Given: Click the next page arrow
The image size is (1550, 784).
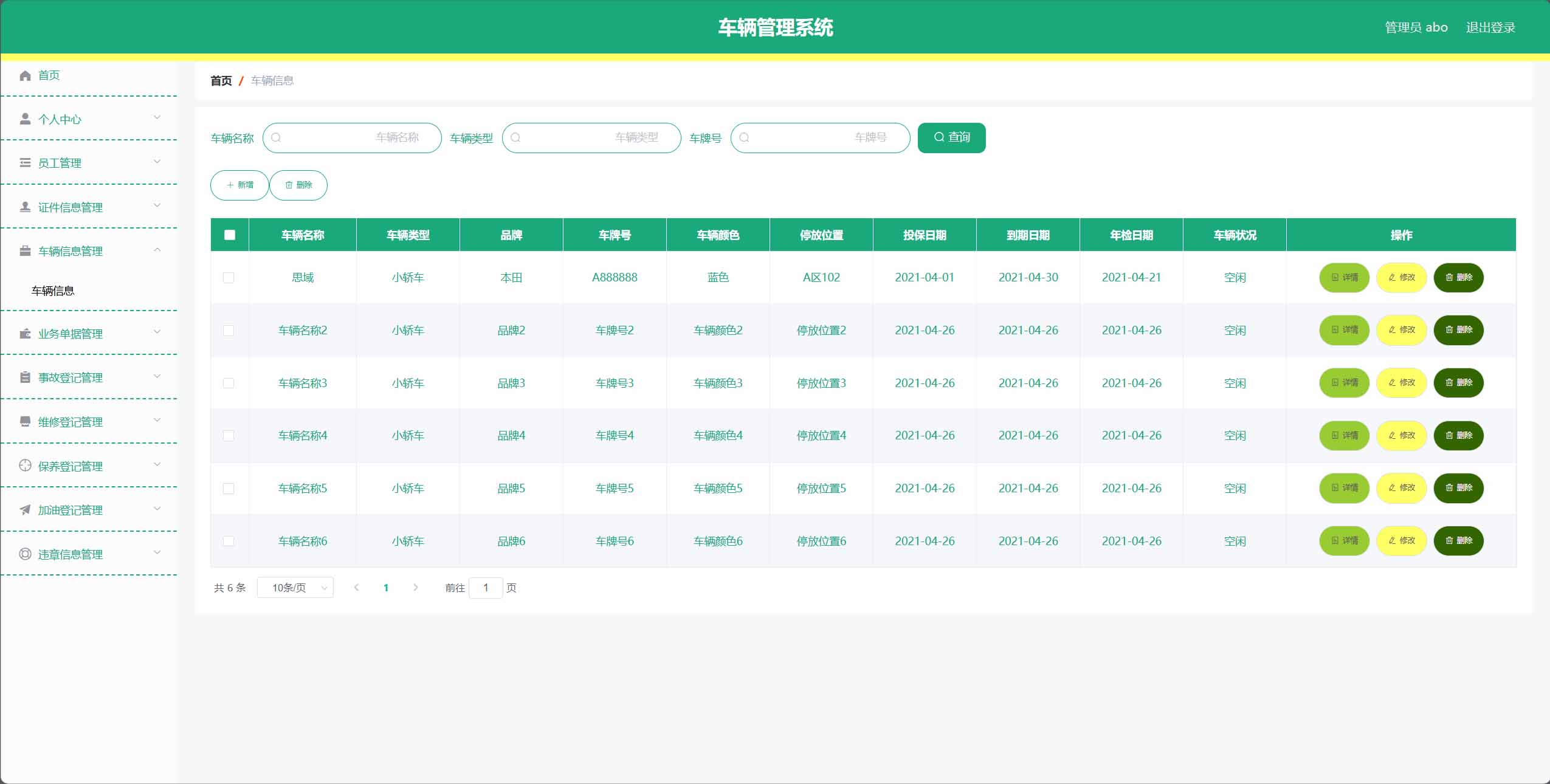Looking at the screenshot, I should click(x=416, y=588).
